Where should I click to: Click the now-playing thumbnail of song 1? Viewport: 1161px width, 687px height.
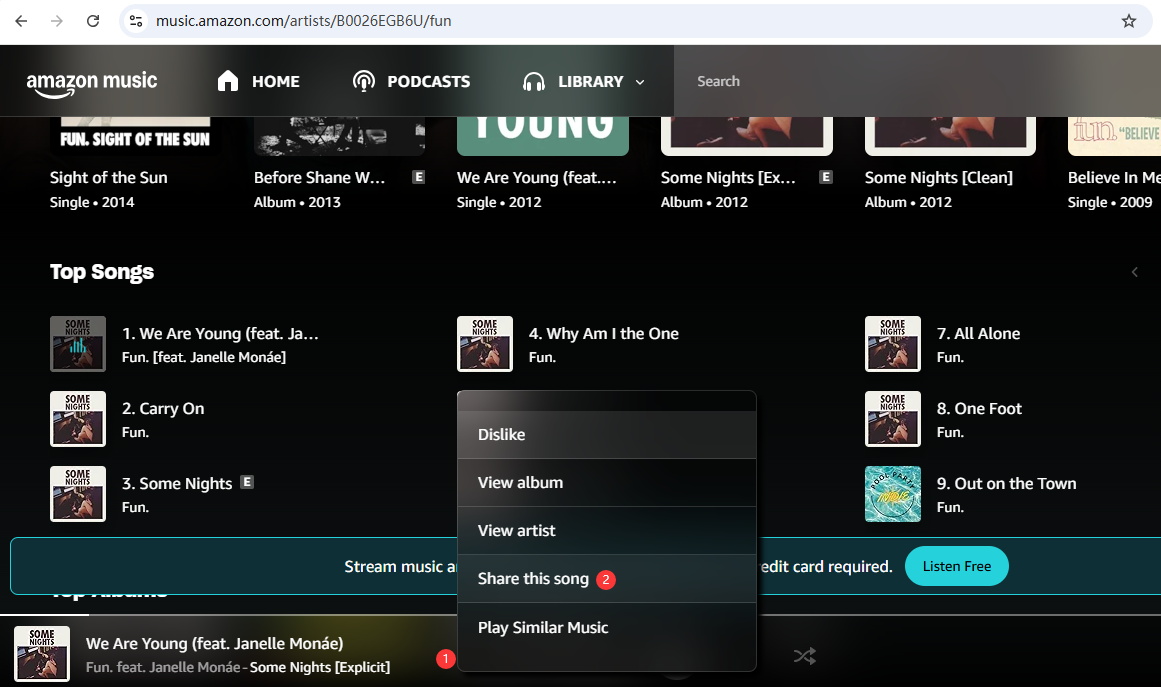(x=78, y=344)
